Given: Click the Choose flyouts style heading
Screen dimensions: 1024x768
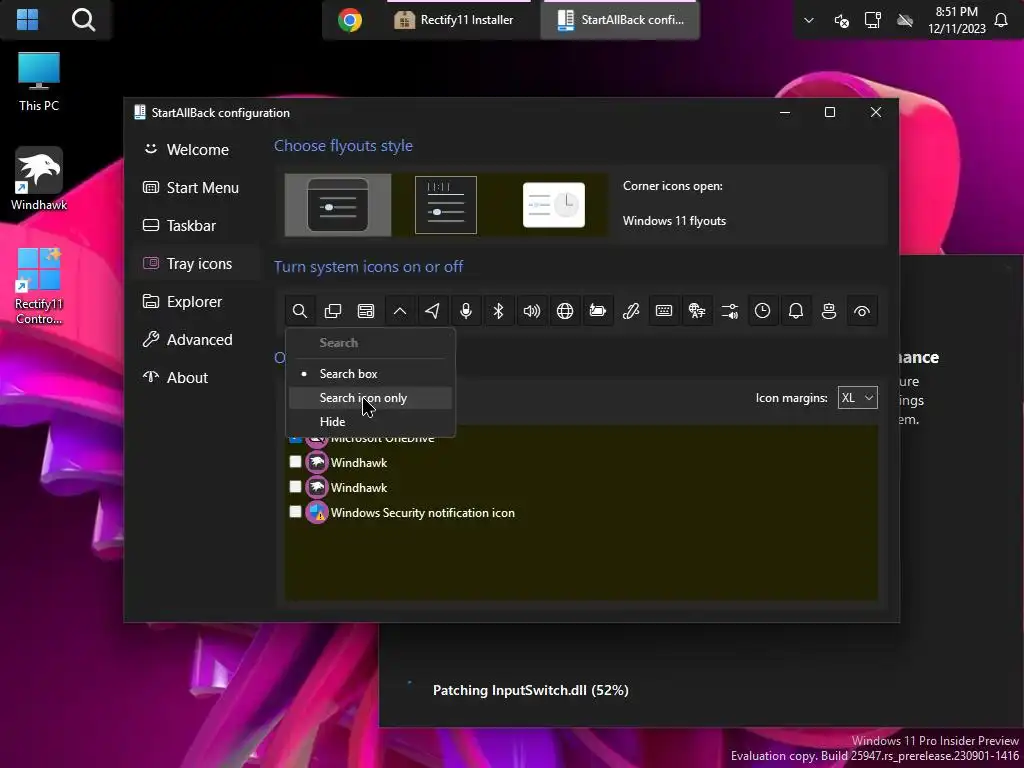Looking at the screenshot, I should (x=343, y=146).
